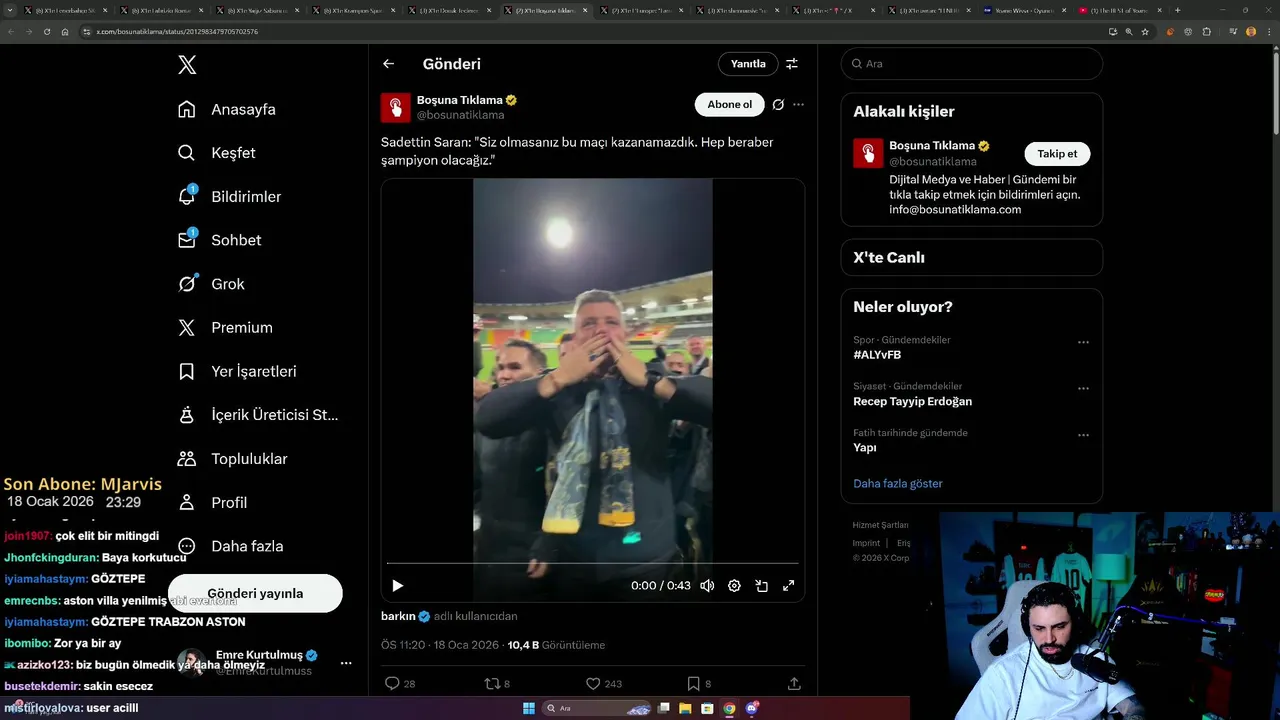The image size is (1280, 720).
Task: Click the taskbar Ara search box
Action: (x=594, y=708)
